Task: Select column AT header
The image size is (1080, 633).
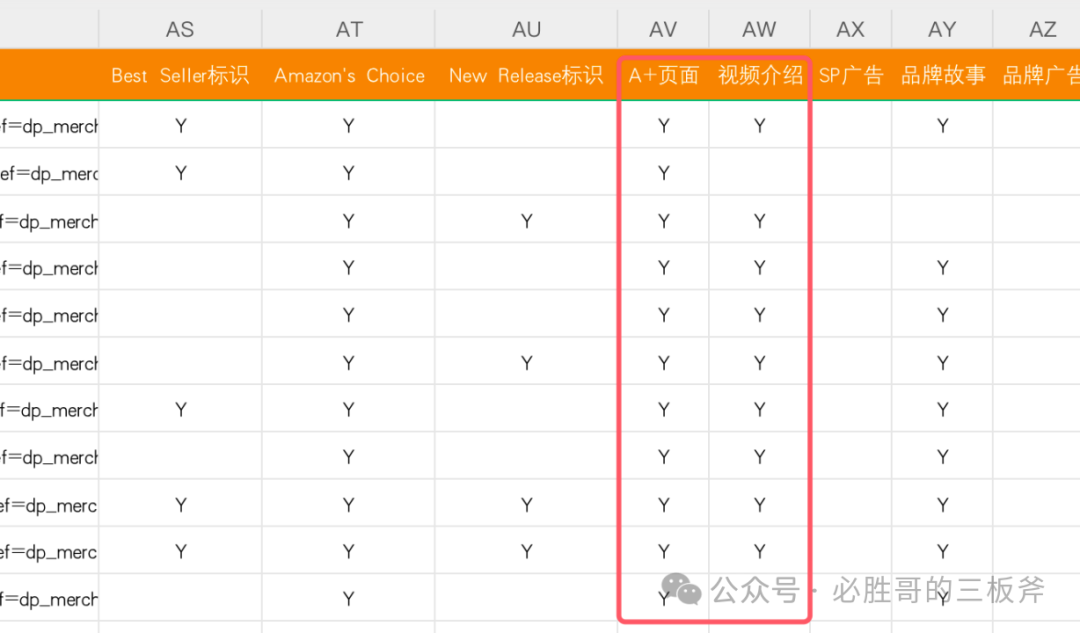Action: [x=349, y=29]
